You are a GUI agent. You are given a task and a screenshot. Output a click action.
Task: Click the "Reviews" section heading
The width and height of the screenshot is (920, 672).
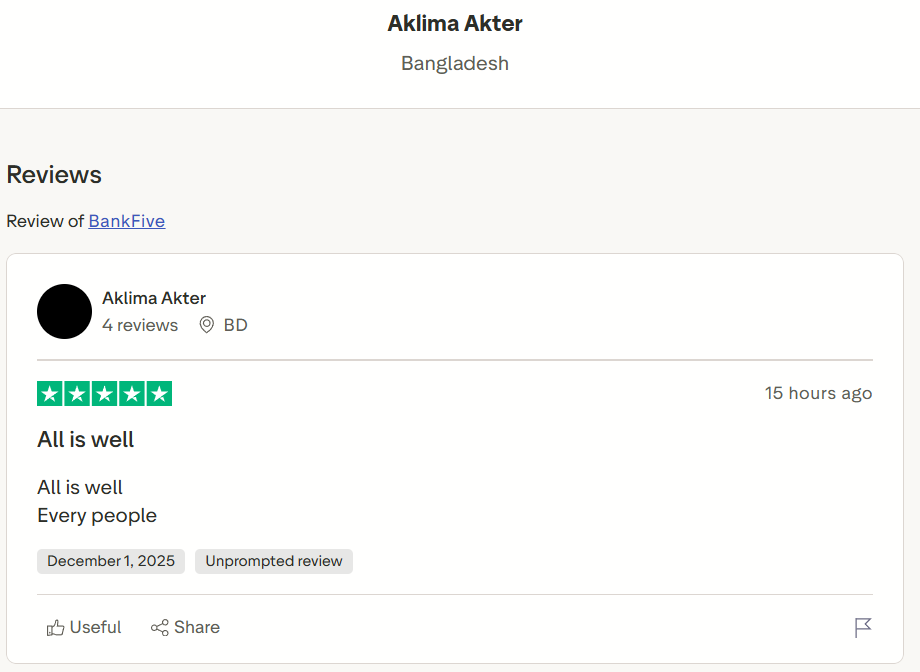(54, 175)
